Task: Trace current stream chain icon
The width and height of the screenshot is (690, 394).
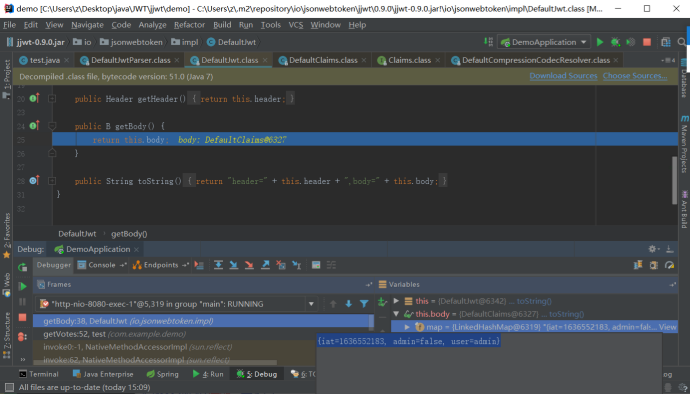Action: pyautogui.click(x=331, y=265)
